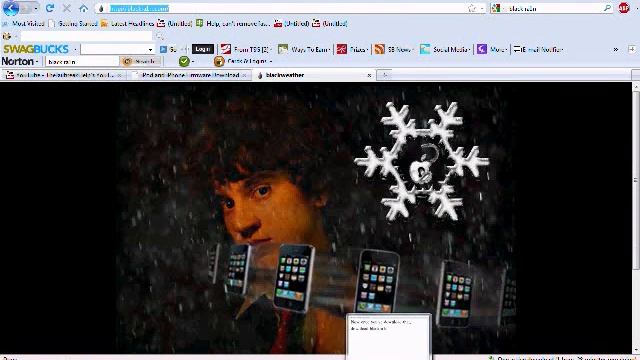
Task: Close the YouTube tab
Action: 119,76
